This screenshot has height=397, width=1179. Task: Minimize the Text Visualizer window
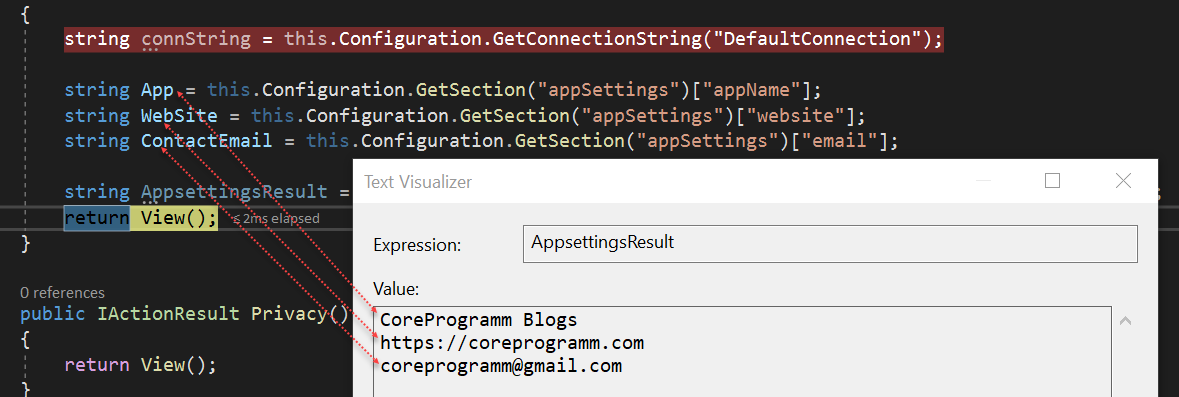click(x=981, y=180)
